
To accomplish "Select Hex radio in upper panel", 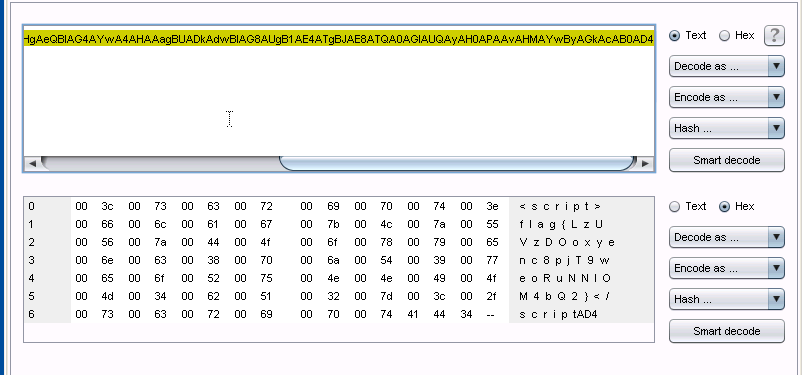I will coord(737,35).
